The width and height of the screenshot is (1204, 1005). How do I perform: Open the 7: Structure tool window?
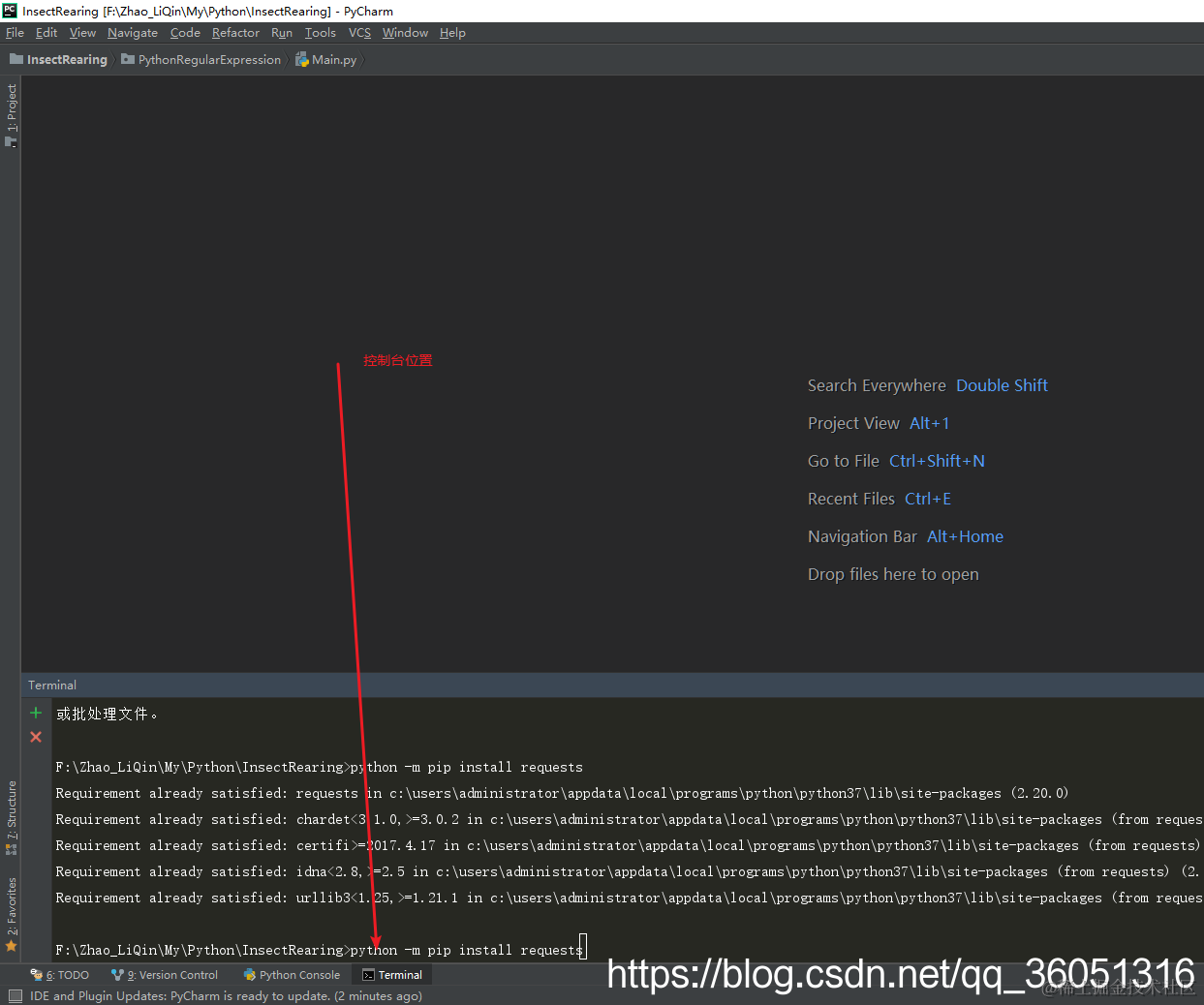(x=11, y=818)
